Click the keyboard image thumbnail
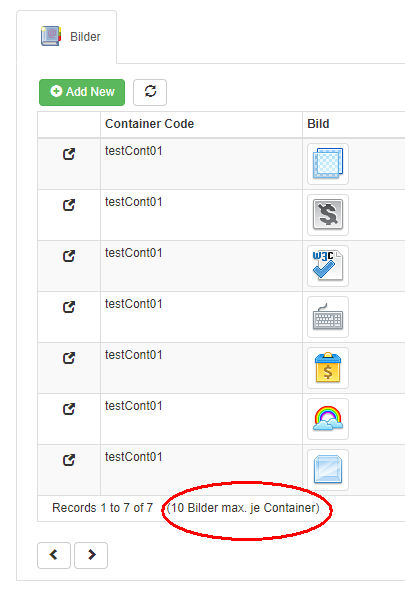Viewport: 405px width, 594px height. point(328,317)
